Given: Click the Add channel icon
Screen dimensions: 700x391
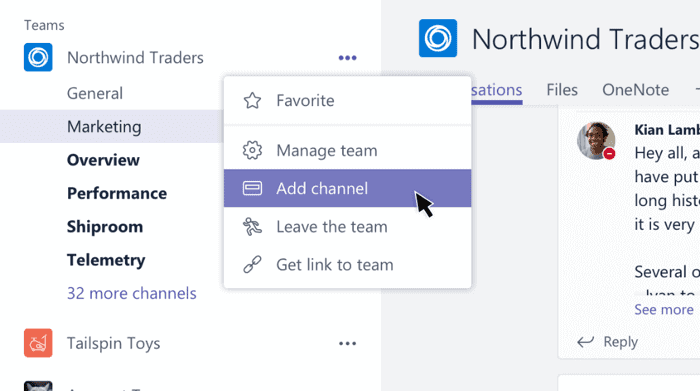Looking at the screenshot, I should [252, 188].
